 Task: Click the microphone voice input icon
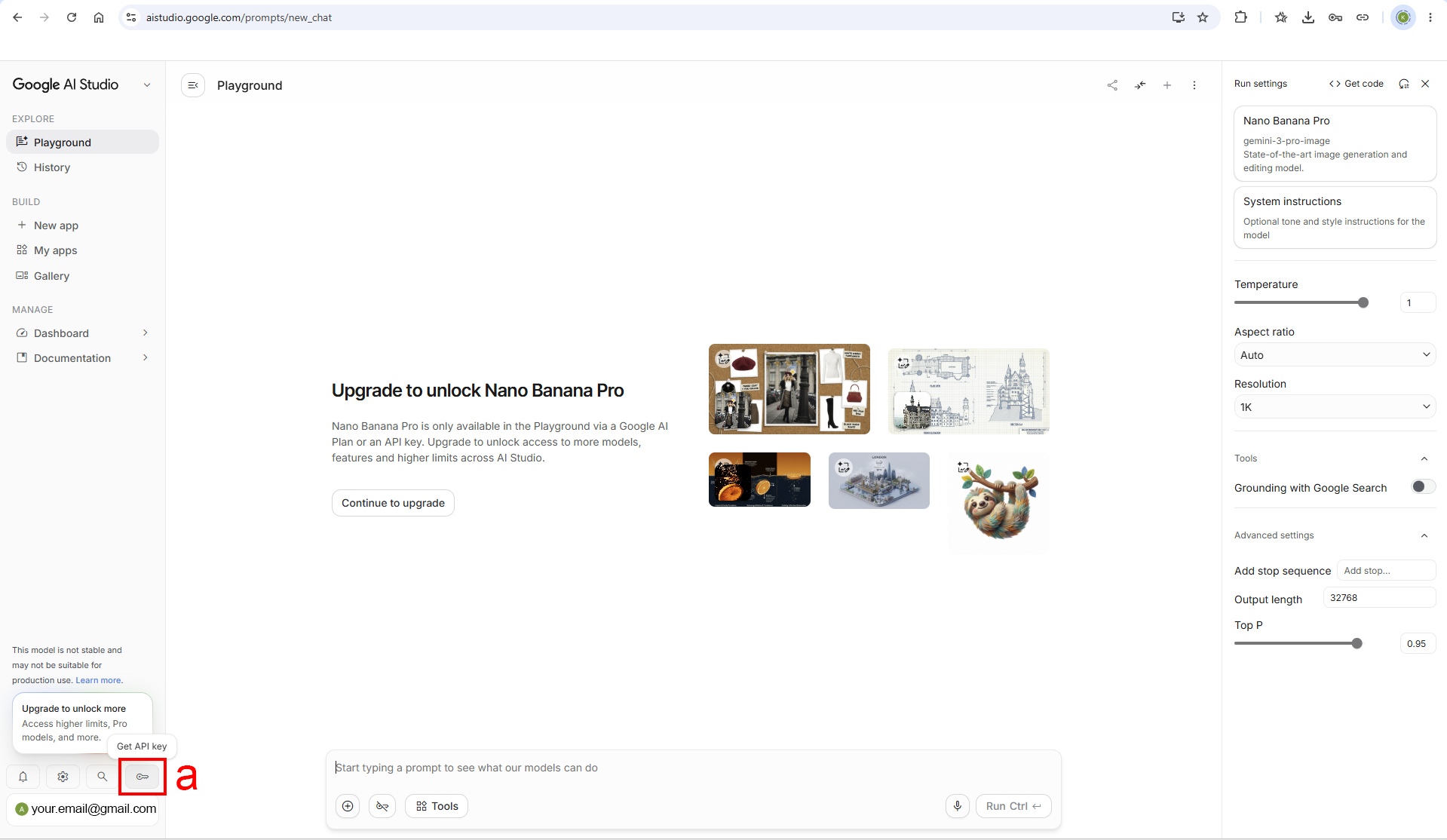[958, 806]
